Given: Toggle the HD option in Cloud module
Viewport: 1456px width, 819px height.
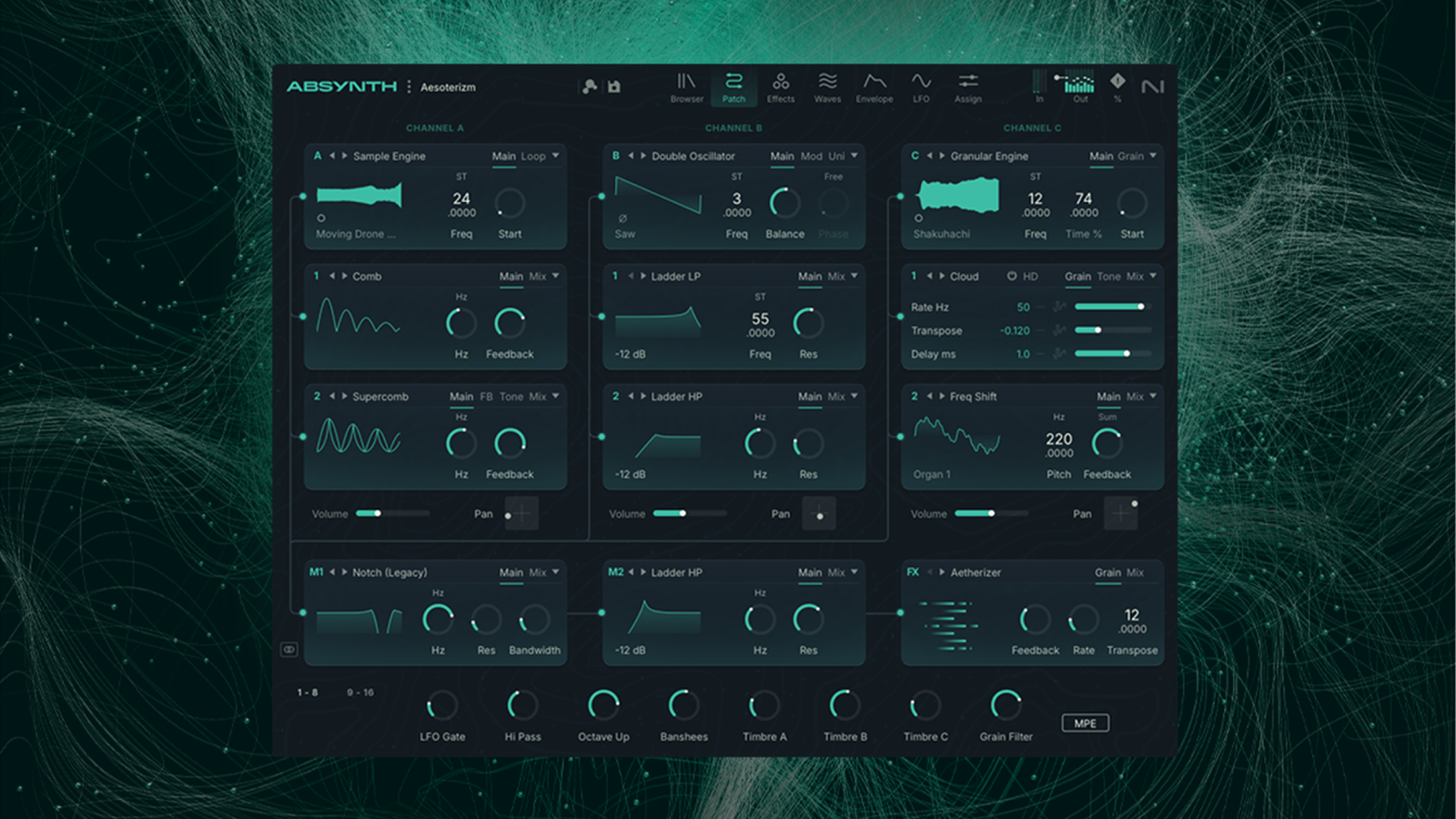Looking at the screenshot, I should point(1022,276).
